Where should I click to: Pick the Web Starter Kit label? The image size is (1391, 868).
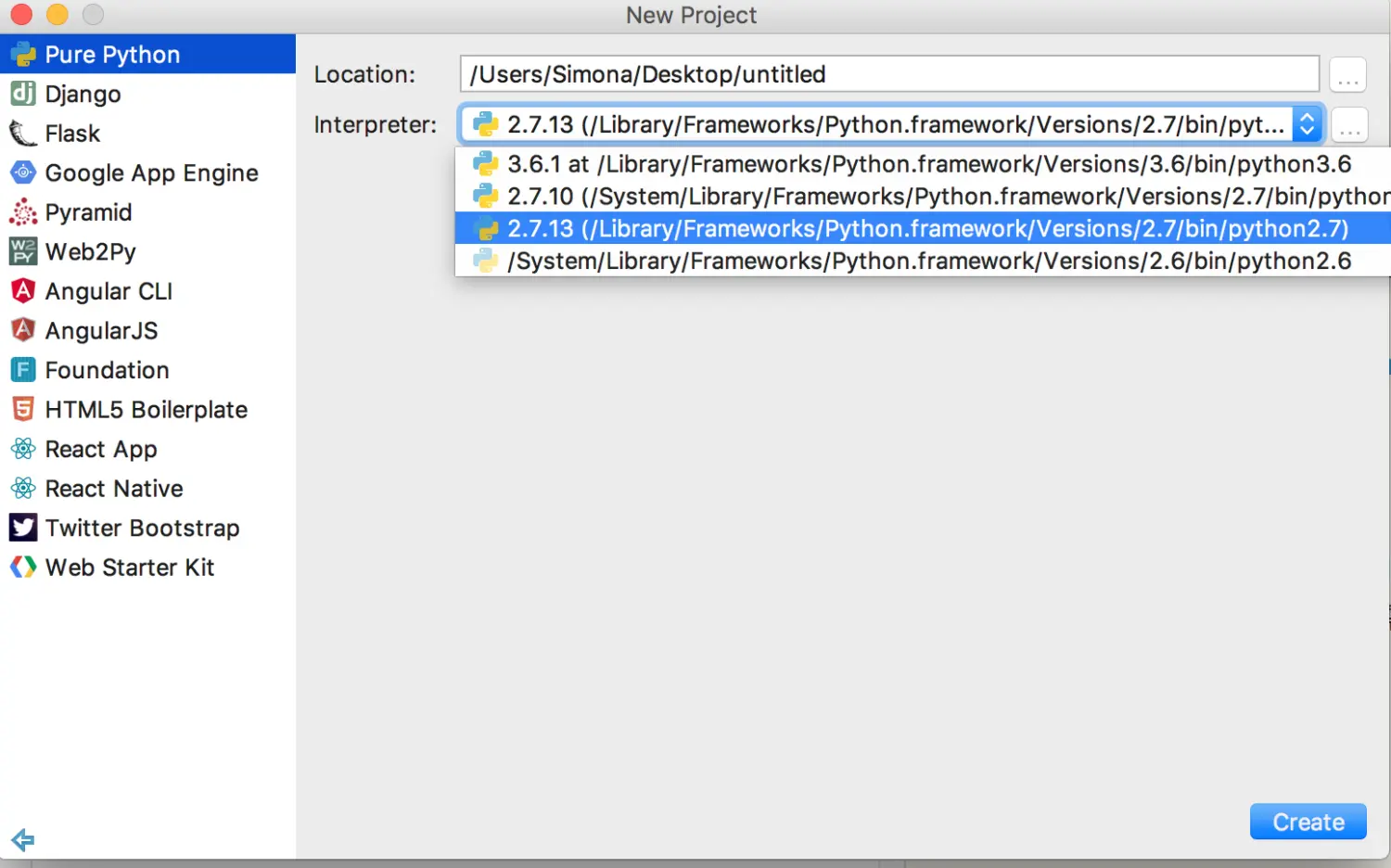point(130,567)
